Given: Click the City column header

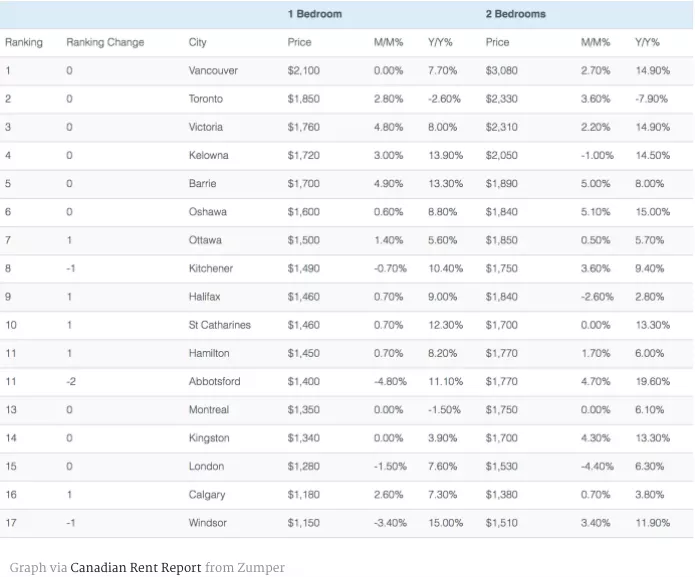Looking at the screenshot, I should click(198, 43).
